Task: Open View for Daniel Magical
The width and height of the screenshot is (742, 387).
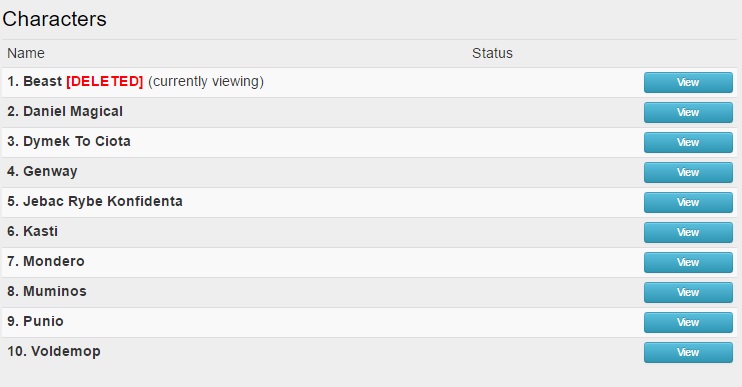Action: coord(688,113)
